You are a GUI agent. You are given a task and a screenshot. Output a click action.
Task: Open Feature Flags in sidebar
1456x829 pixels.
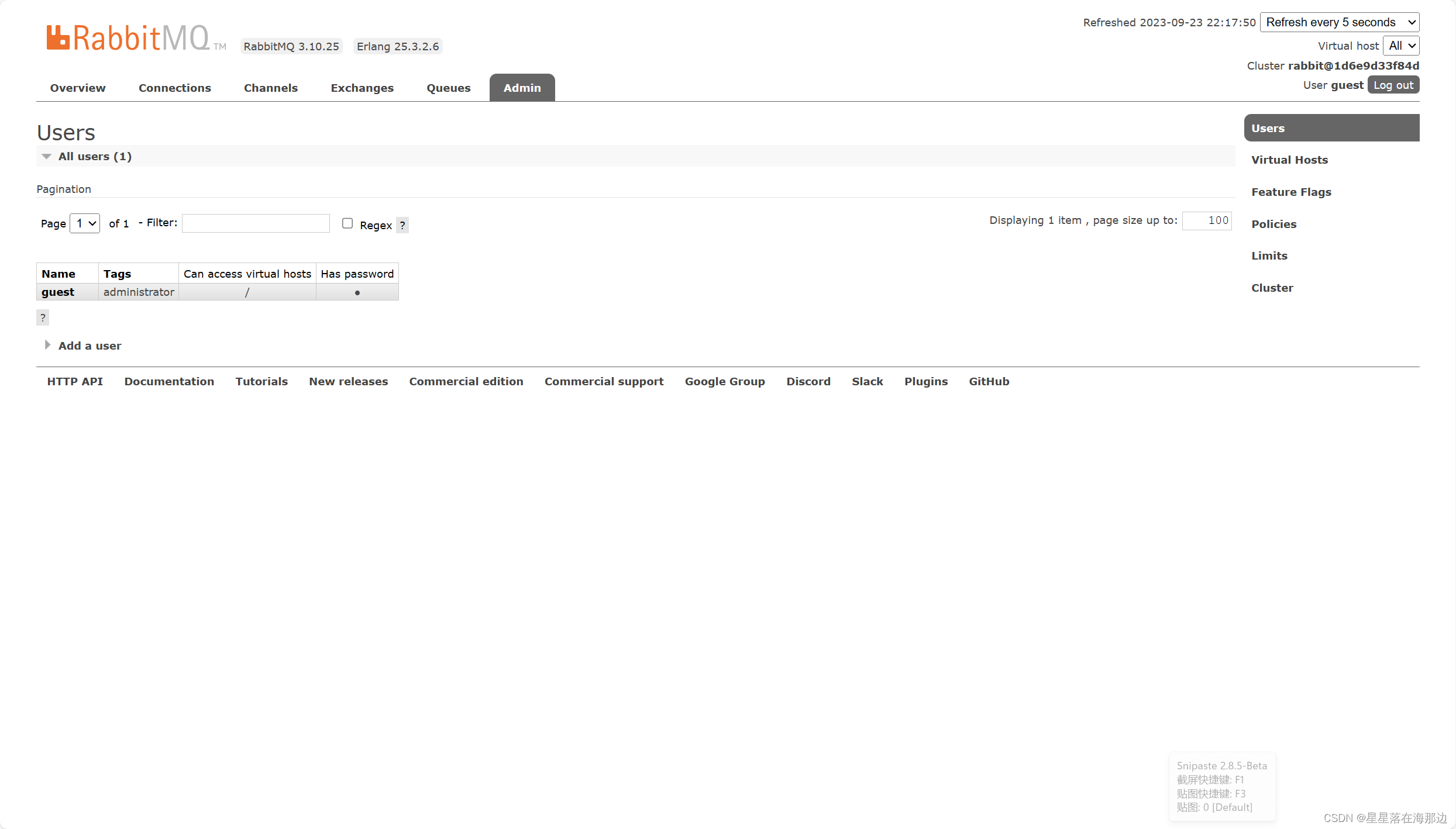point(1291,192)
